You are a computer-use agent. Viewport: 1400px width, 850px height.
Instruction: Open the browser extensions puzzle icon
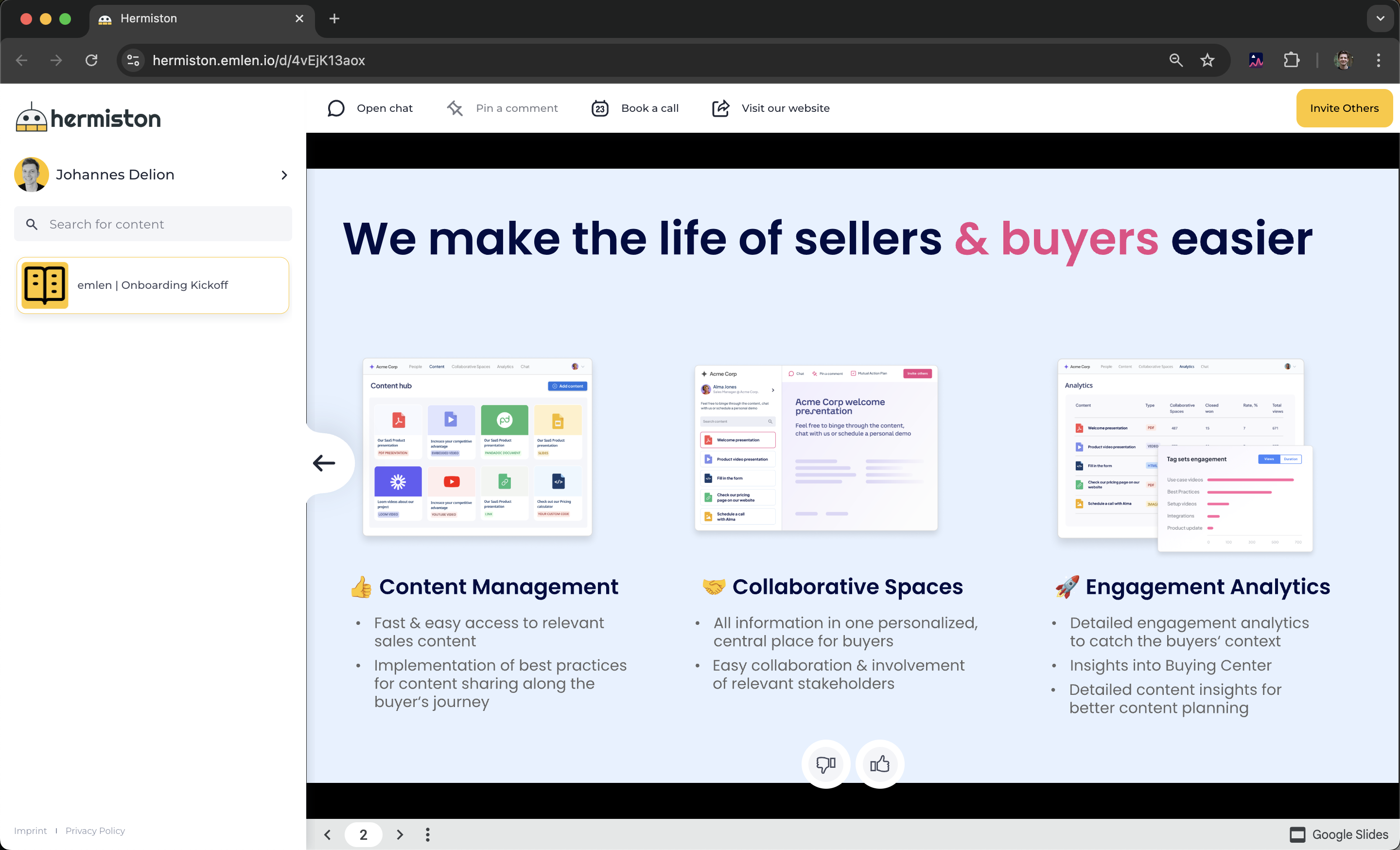pyautogui.click(x=1292, y=60)
